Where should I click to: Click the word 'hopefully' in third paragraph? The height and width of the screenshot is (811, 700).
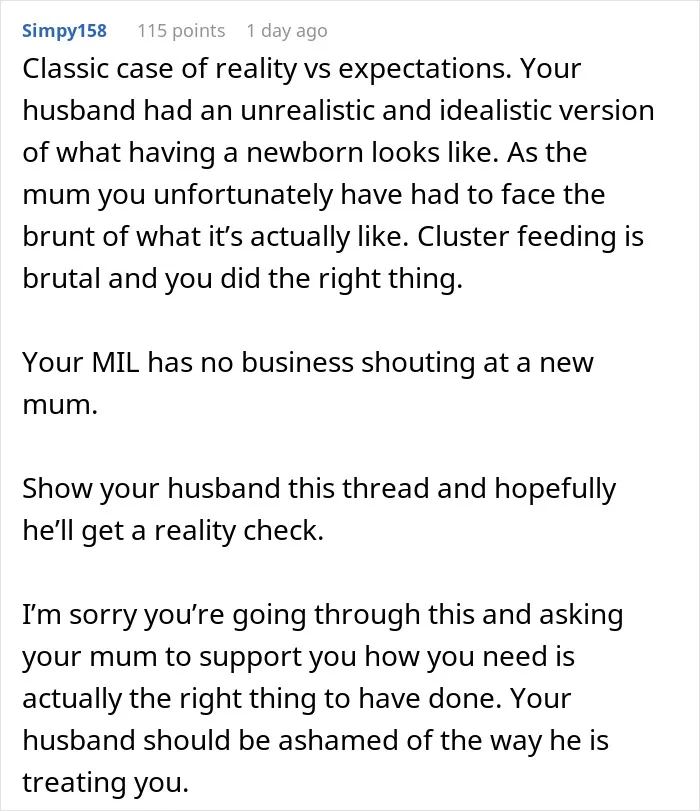click(x=555, y=489)
